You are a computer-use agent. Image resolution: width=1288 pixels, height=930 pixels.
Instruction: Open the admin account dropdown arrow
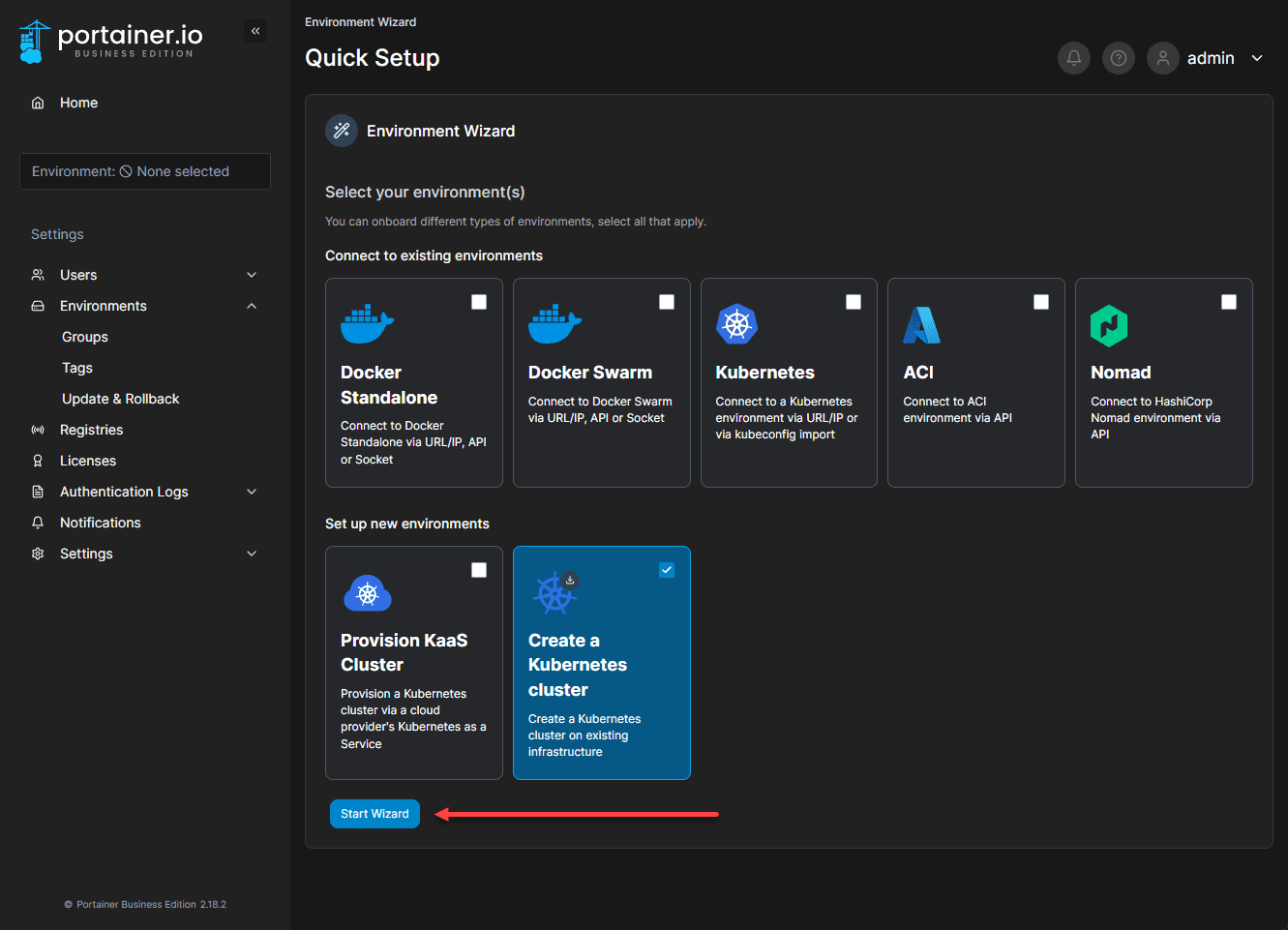pyautogui.click(x=1257, y=58)
